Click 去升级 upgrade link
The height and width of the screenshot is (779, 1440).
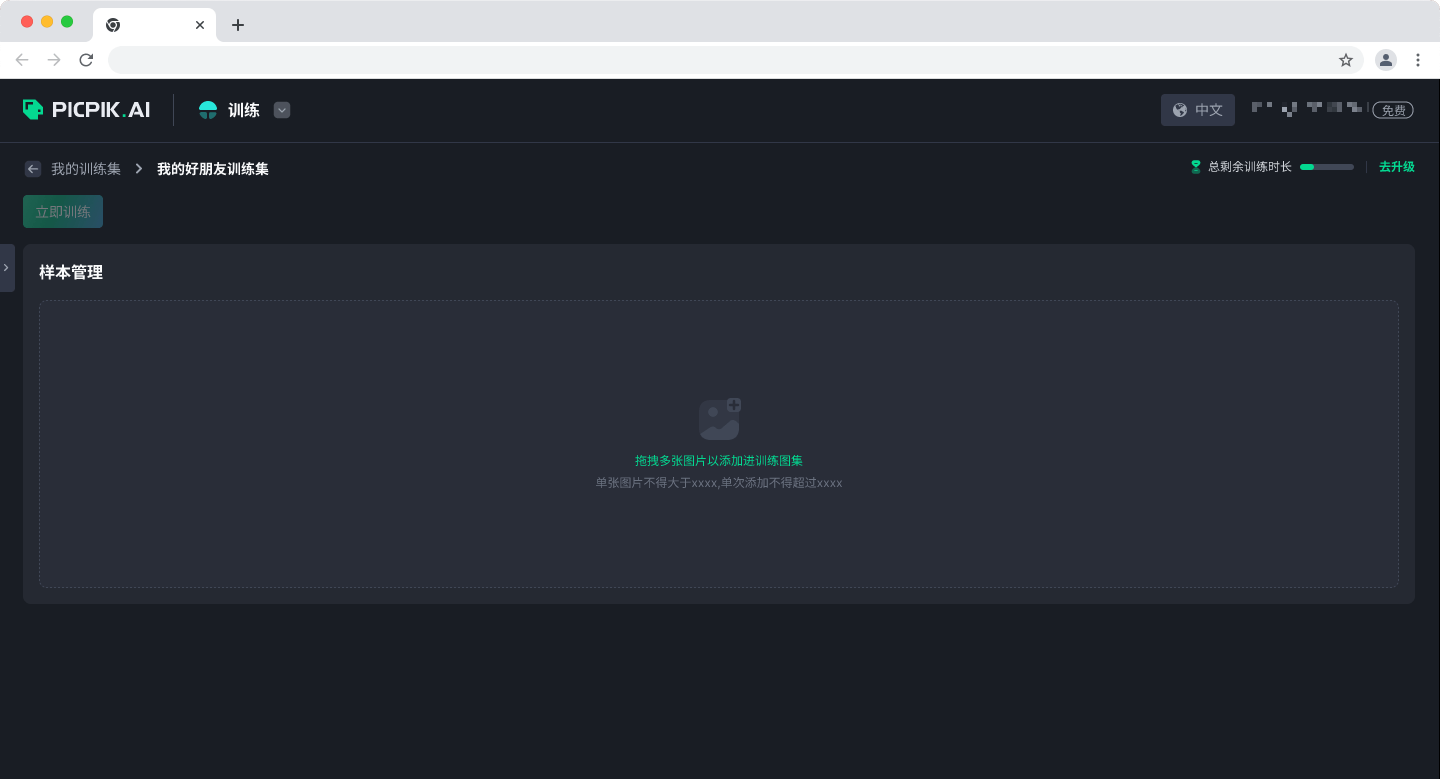1396,167
